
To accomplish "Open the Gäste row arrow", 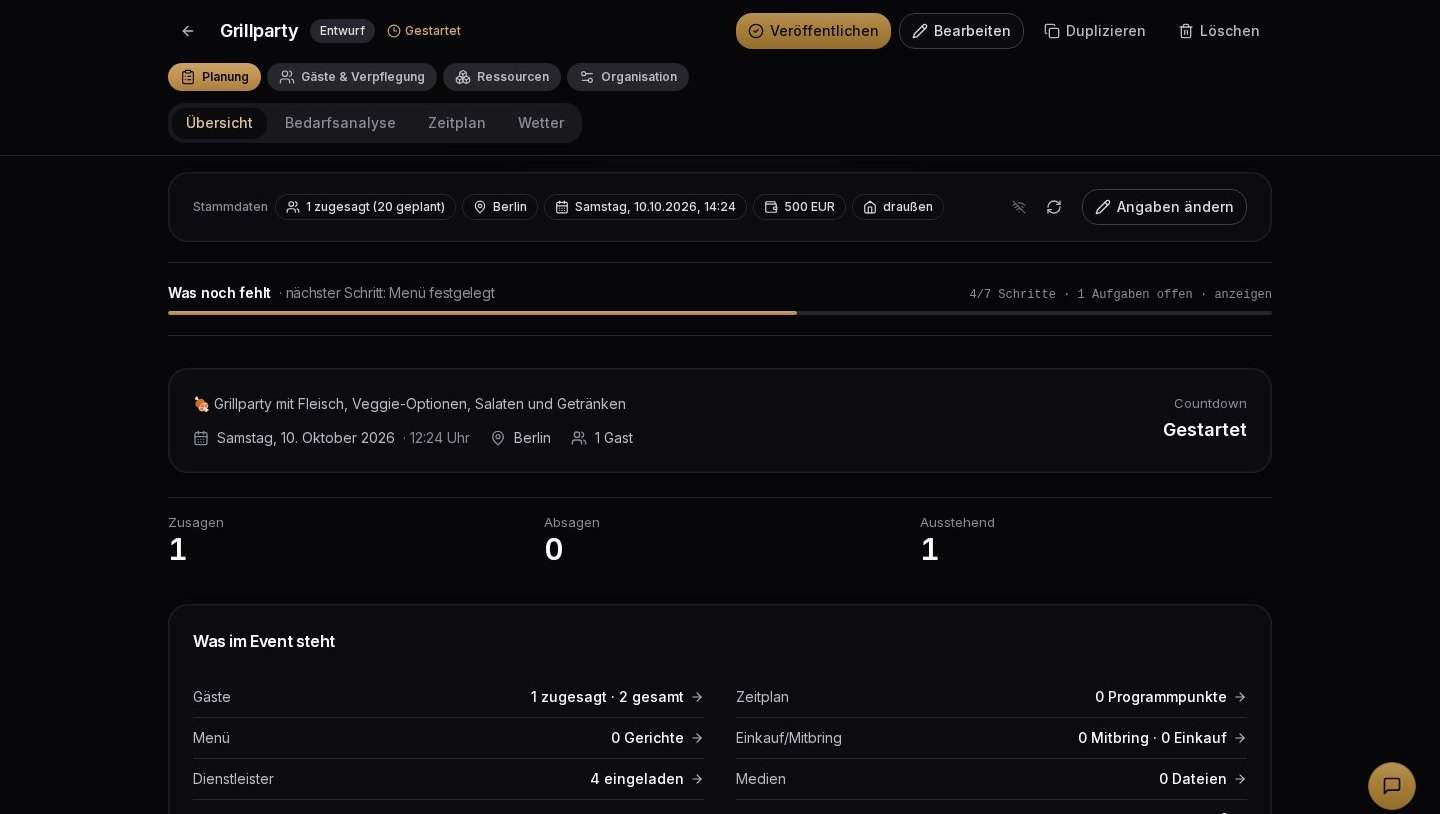I will pos(697,697).
